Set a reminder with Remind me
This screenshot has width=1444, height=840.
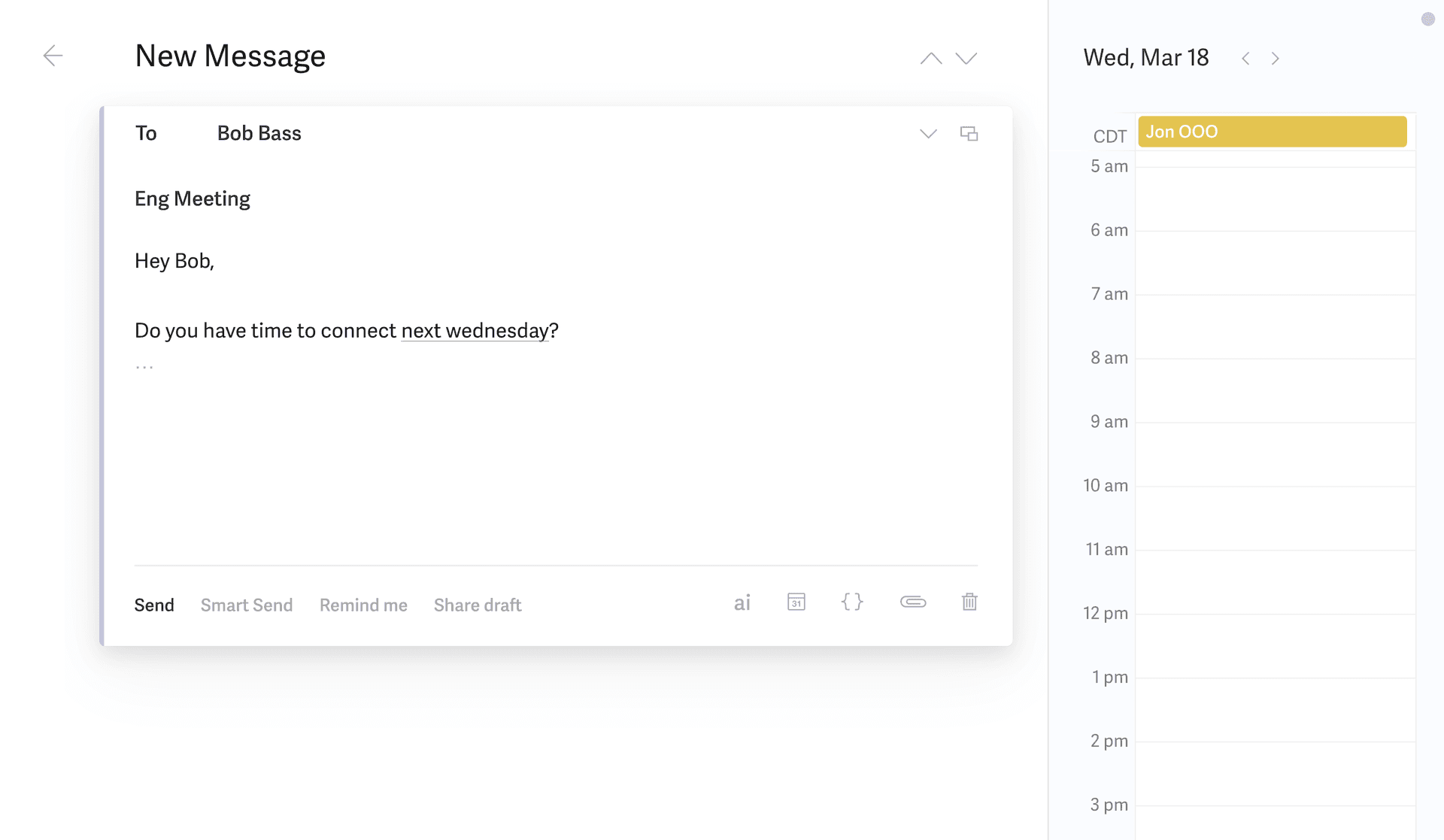[x=363, y=605]
